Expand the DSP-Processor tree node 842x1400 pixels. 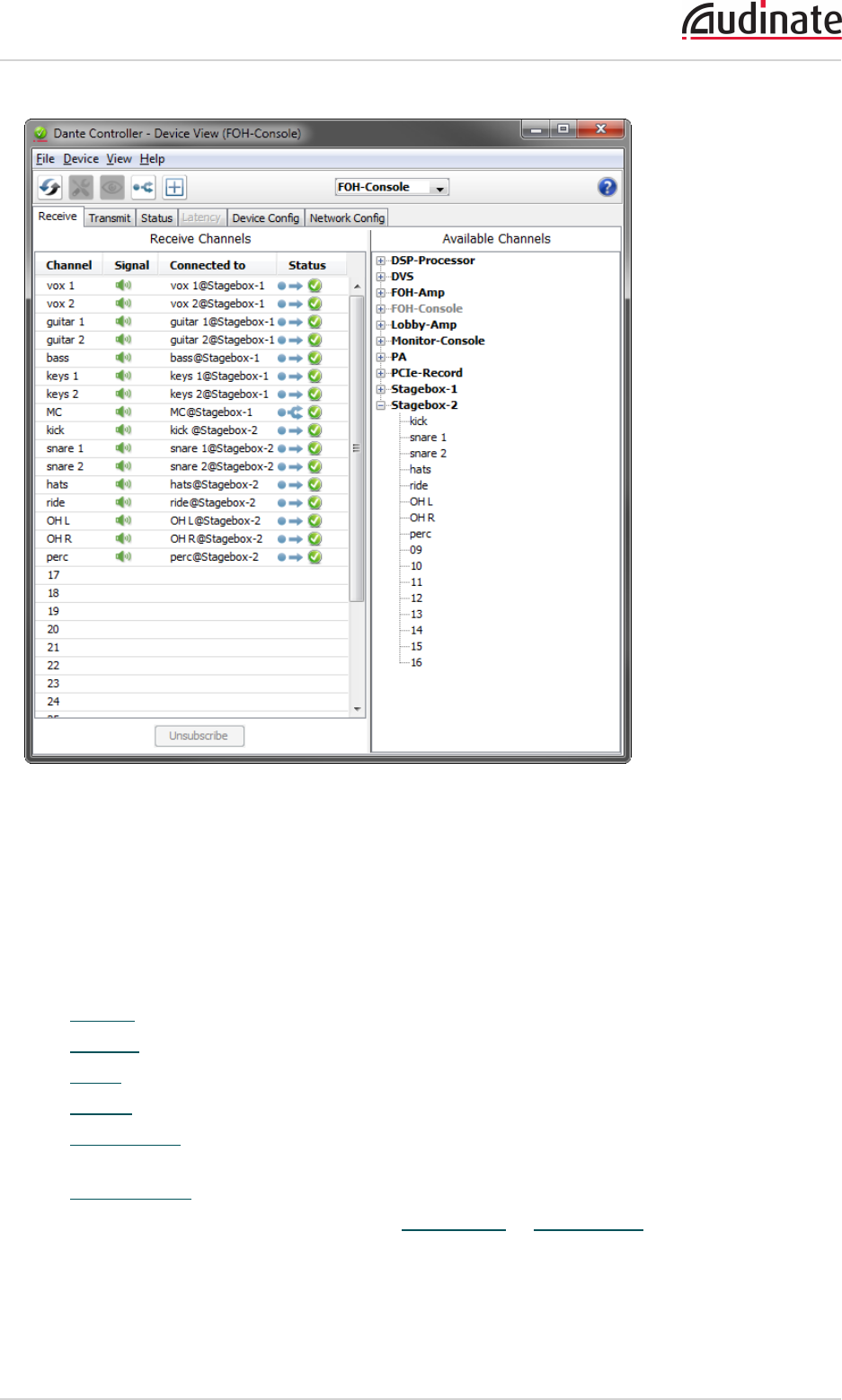[381, 261]
